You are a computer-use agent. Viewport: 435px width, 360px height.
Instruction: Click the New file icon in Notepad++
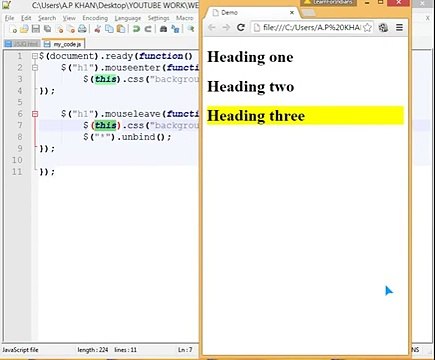tap(13, 29)
